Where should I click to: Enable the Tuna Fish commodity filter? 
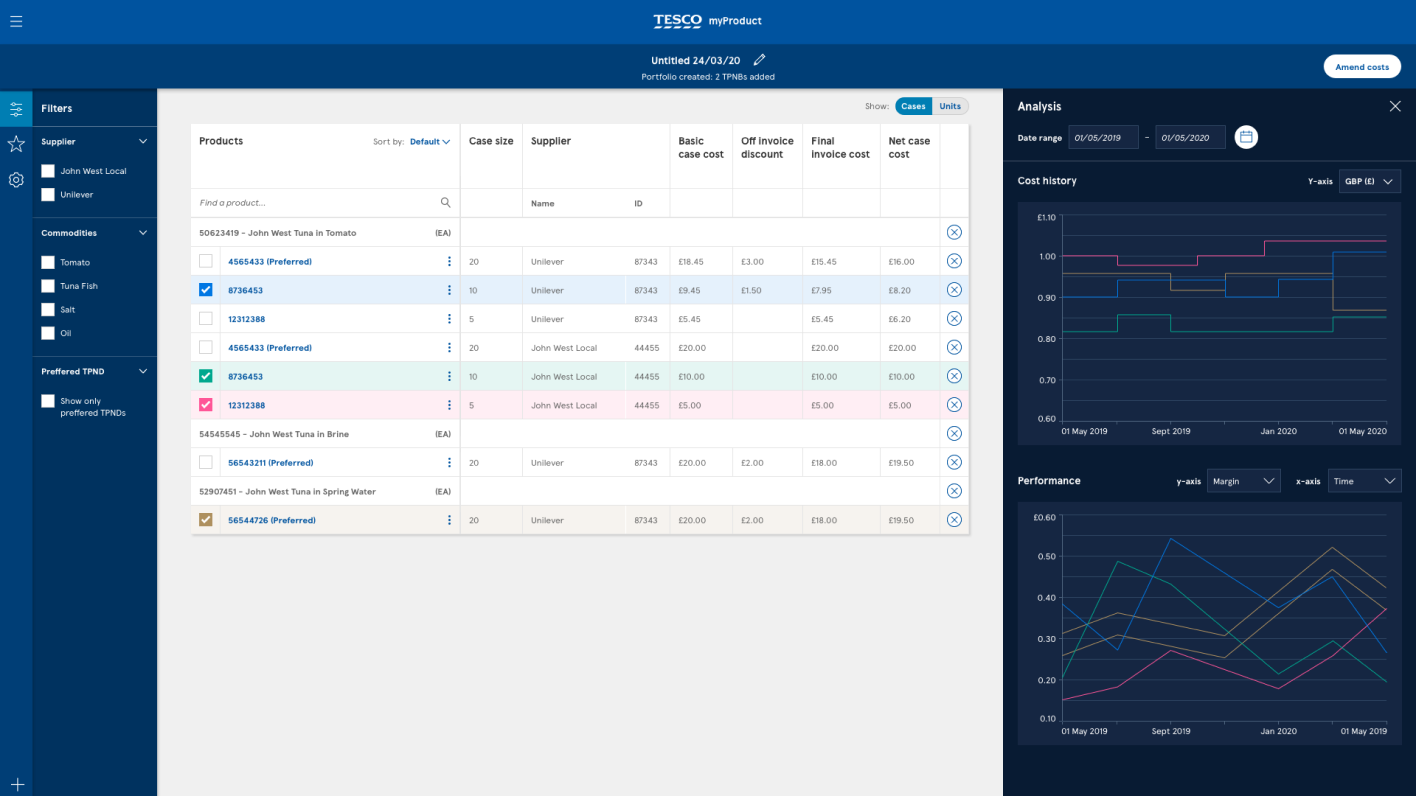(x=48, y=286)
